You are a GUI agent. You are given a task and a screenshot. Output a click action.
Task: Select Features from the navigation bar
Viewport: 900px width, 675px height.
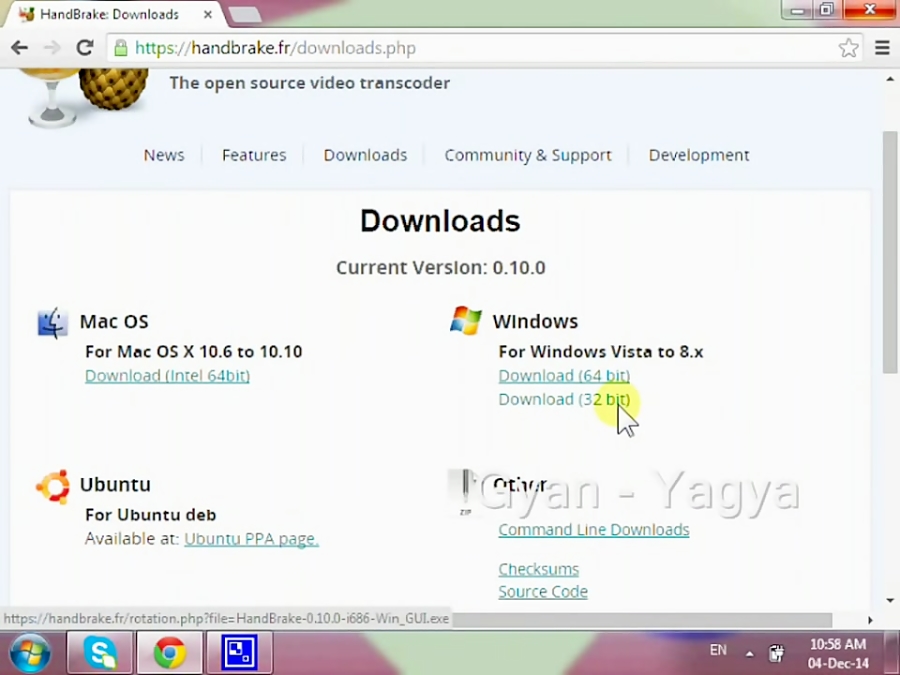[x=254, y=155]
